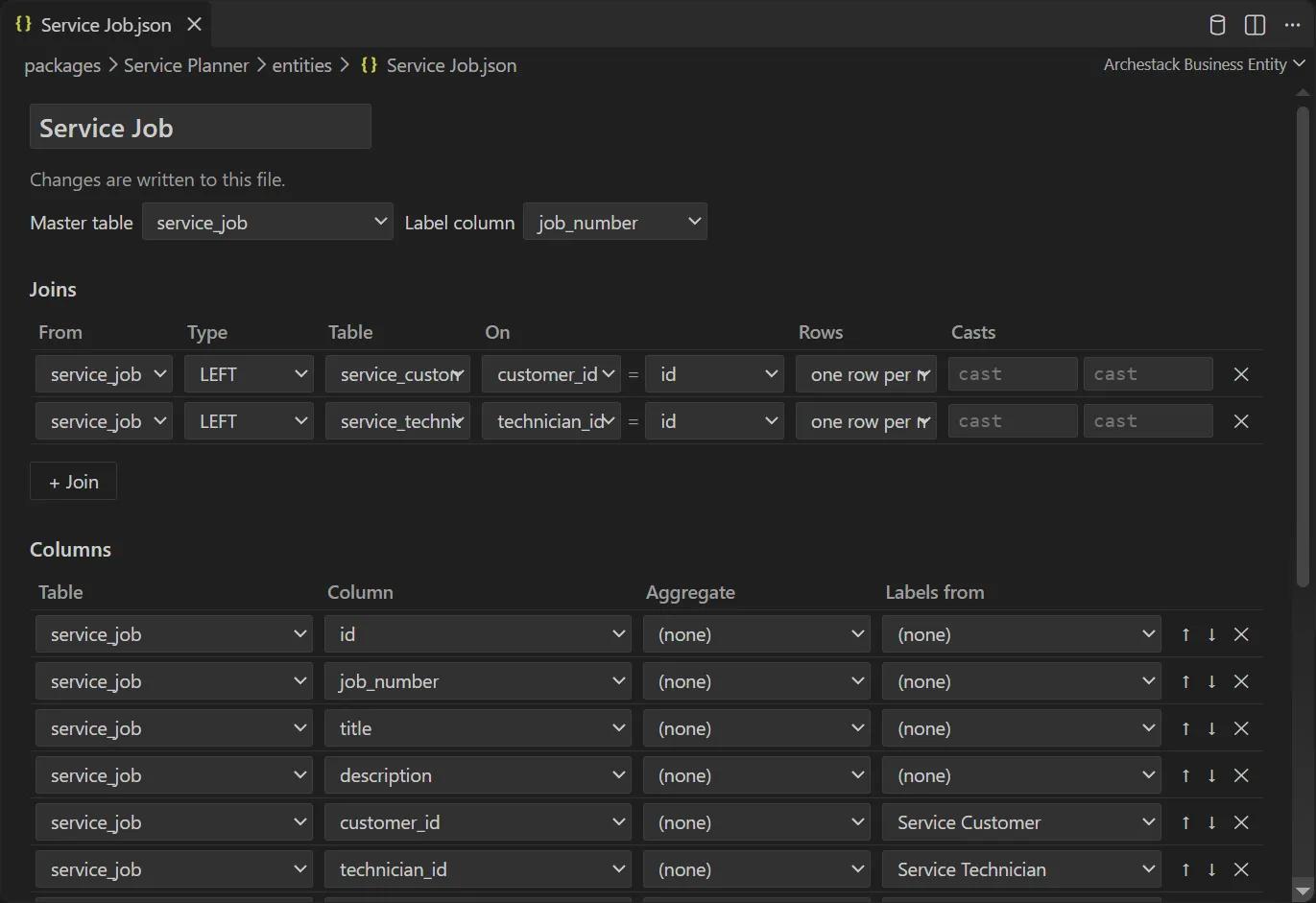Screen dimensions: 1316x903
Task: Delete the title column row
Action: tap(1241, 728)
